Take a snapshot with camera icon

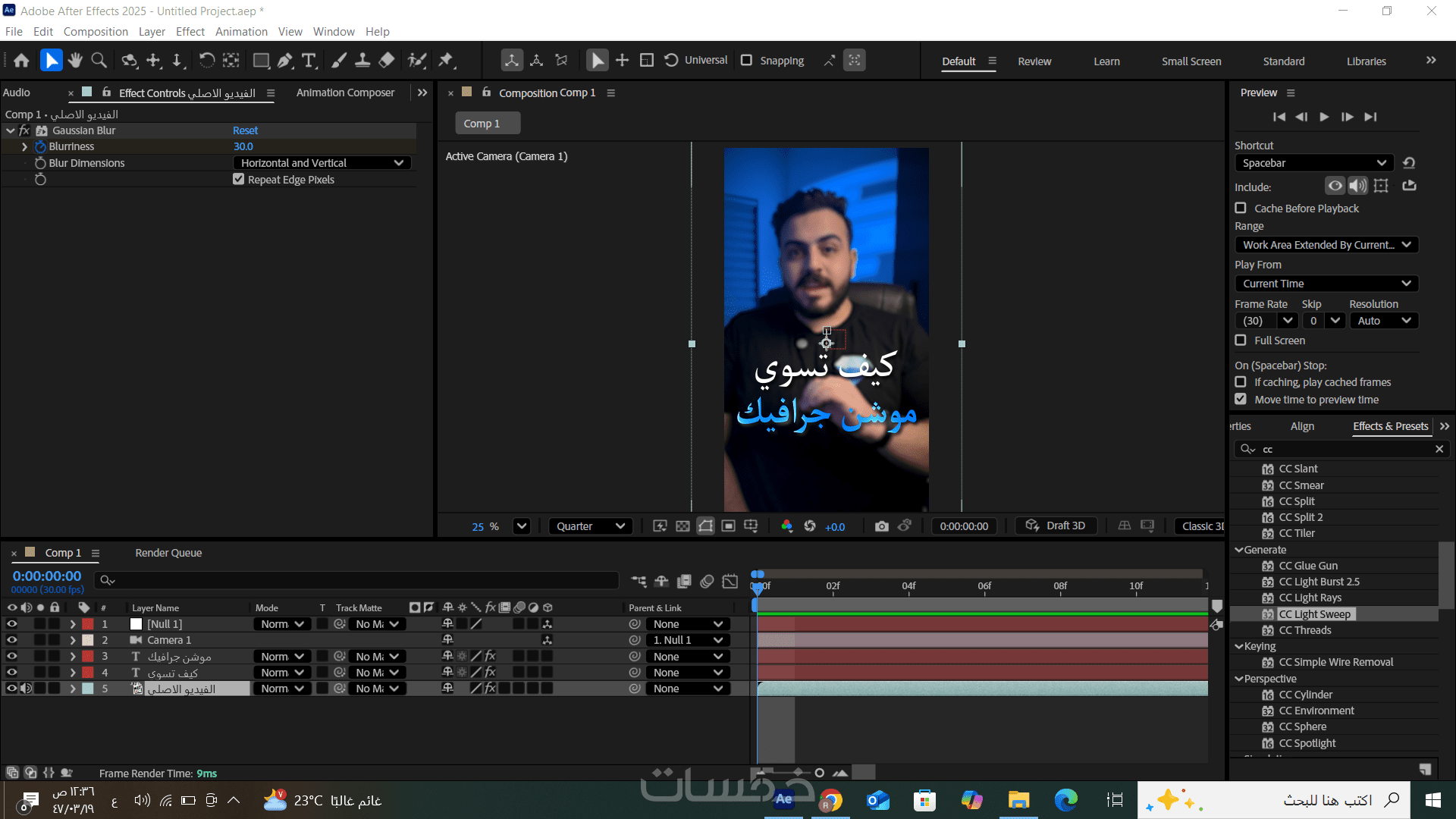point(881,526)
